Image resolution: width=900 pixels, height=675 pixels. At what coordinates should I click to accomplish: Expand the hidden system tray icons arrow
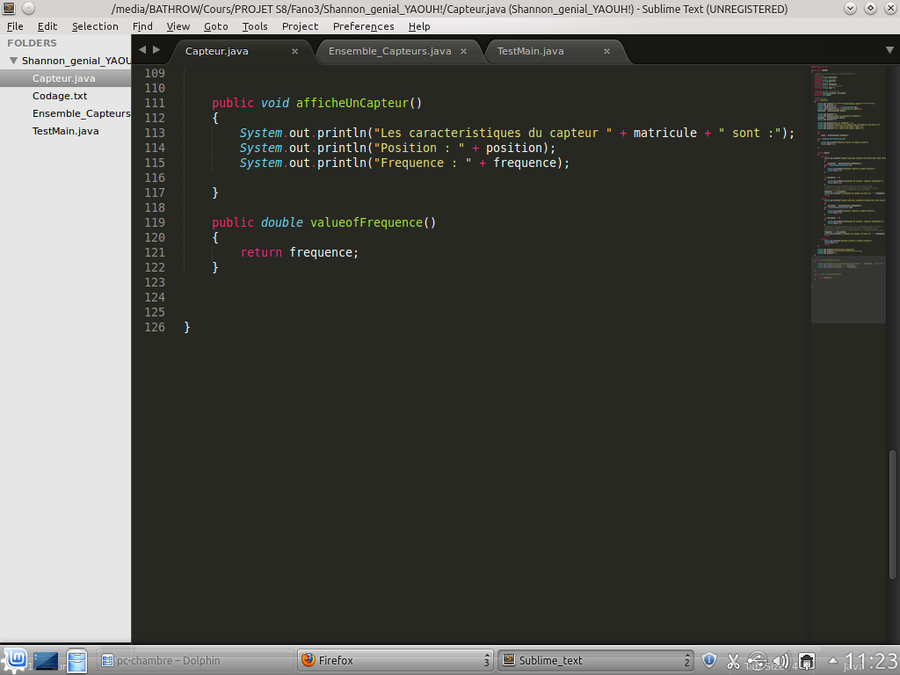click(x=833, y=660)
